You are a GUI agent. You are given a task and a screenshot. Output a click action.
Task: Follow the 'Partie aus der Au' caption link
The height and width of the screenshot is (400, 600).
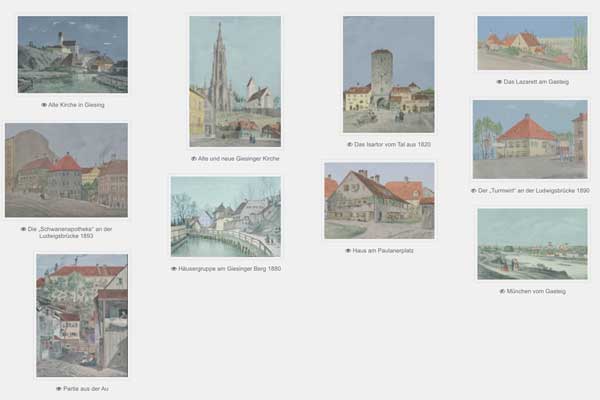pyautogui.click(x=86, y=389)
